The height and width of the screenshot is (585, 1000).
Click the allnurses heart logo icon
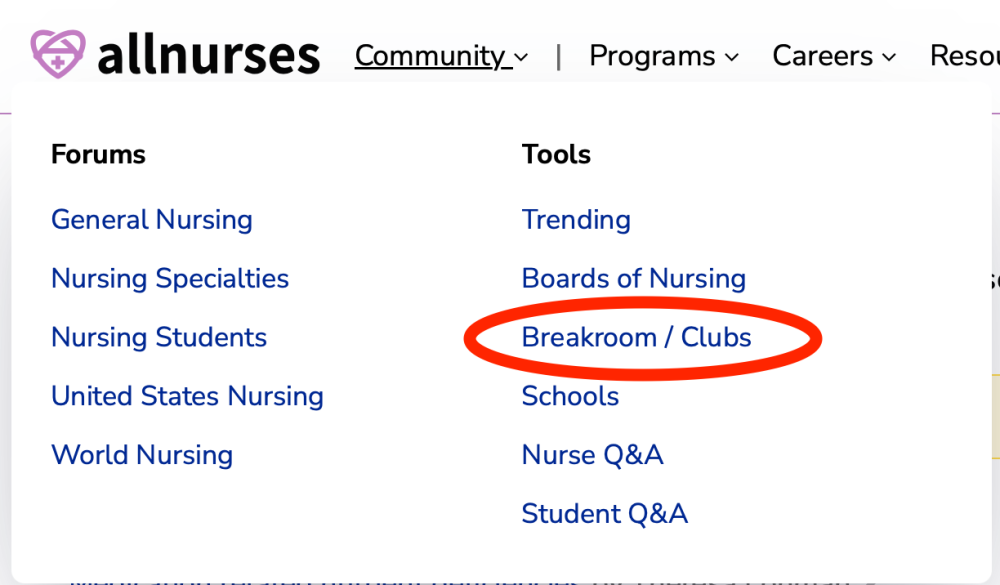(58, 54)
